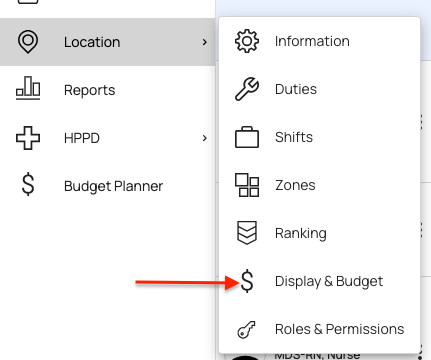Select Zones from the Location submenu
The image size is (431, 360).
[x=319, y=185]
